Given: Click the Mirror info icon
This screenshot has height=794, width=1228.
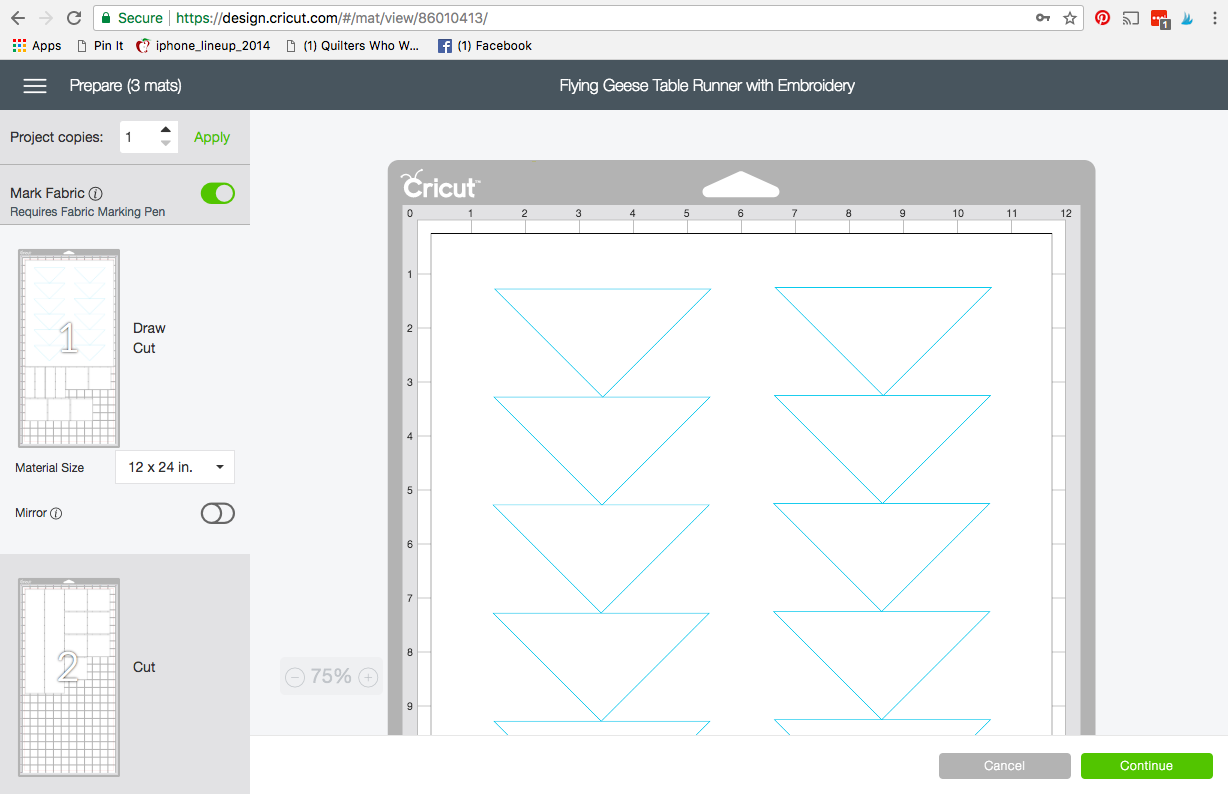Looking at the screenshot, I should click(56, 513).
